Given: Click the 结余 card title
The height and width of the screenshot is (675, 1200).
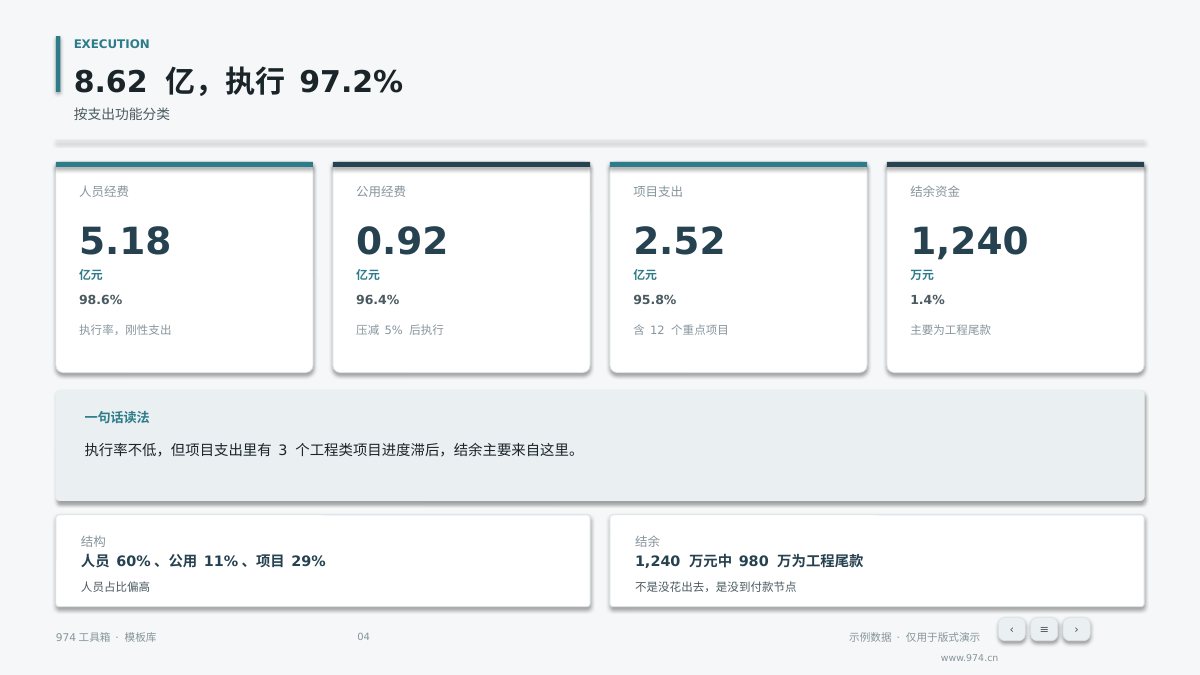Looking at the screenshot, I should click(x=647, y=541).
